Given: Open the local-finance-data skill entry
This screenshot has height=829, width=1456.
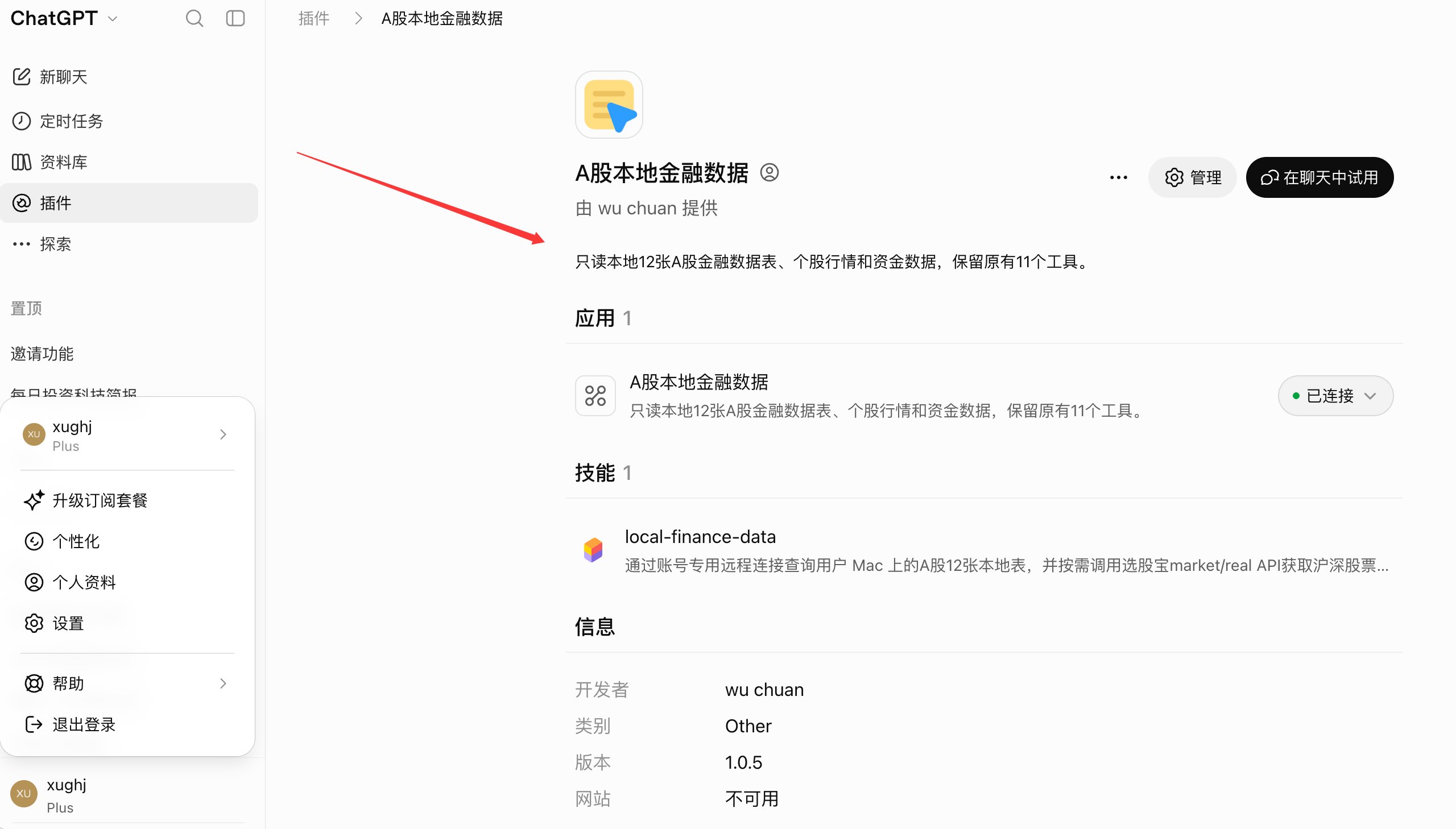Looking at the screenshot, I should click(984, 550).
